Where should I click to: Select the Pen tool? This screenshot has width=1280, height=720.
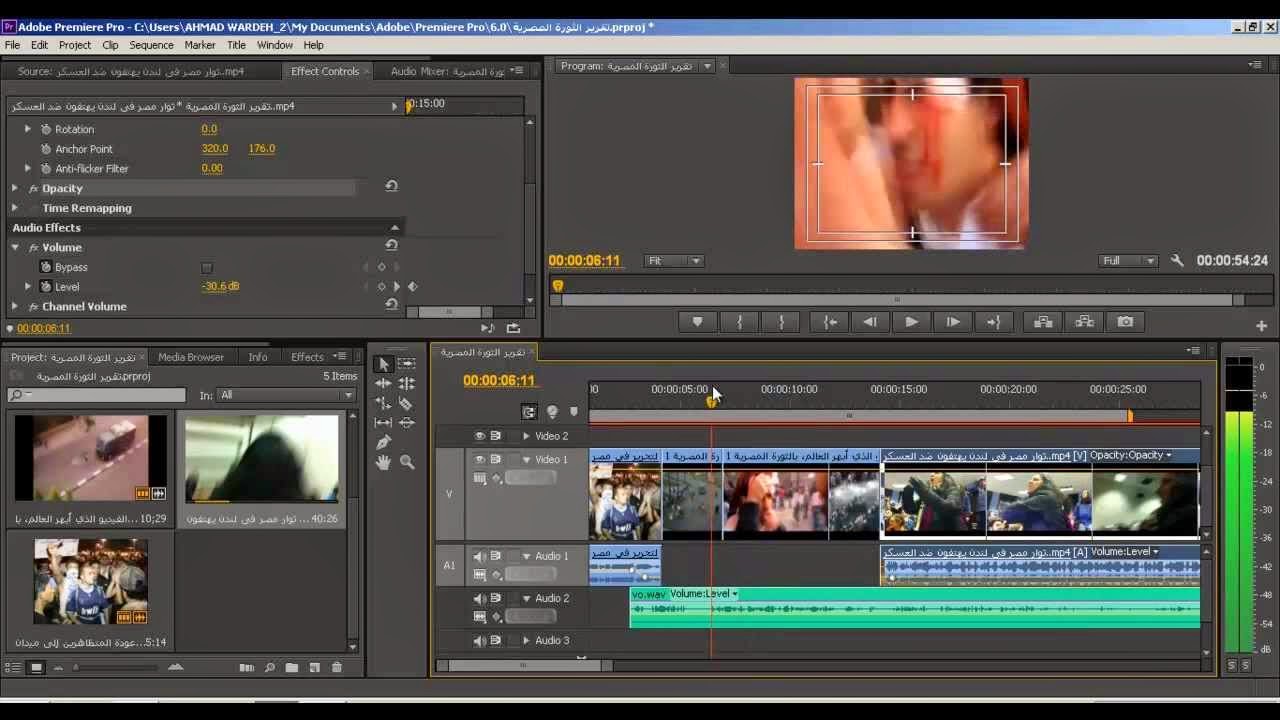[x=383, y=443]
